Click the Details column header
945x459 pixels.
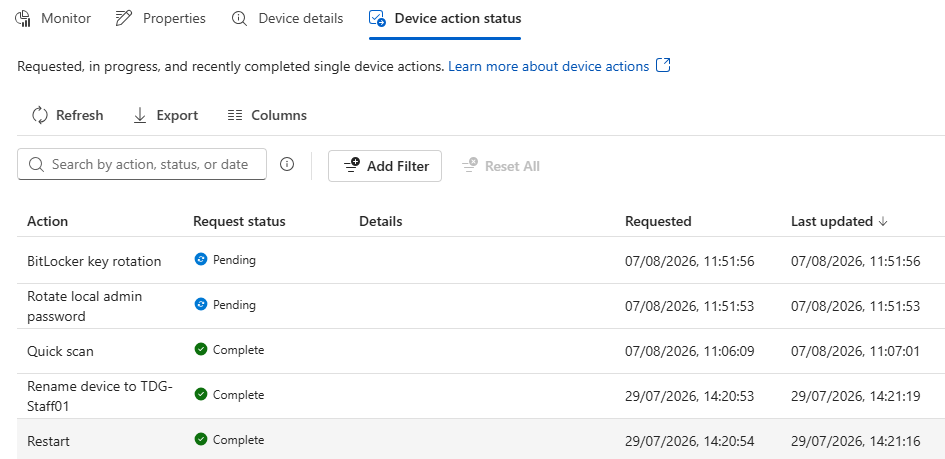pyautogui.click(x=380, y=221)
